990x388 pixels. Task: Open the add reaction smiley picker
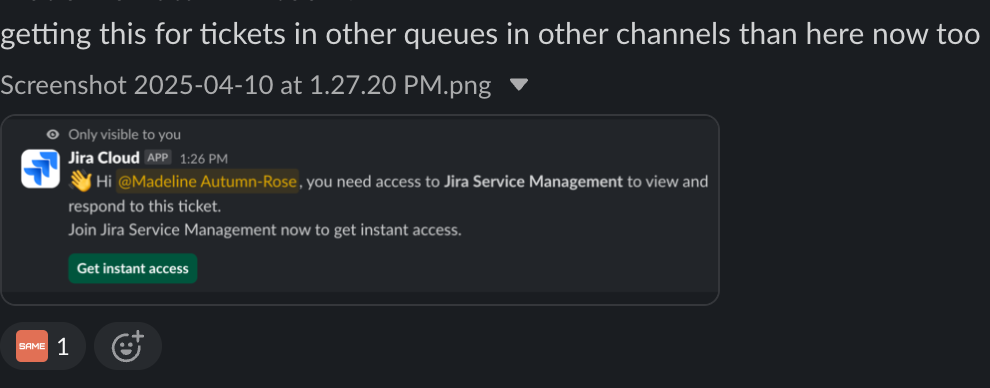point(128,346)
